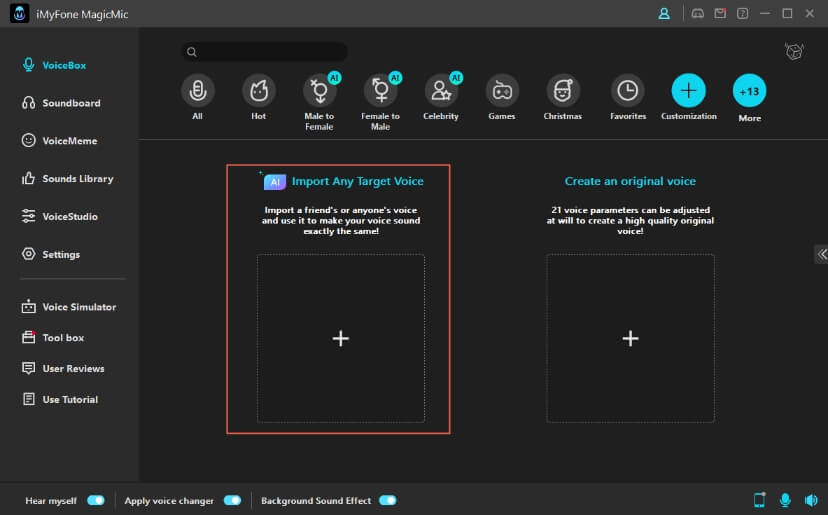828x515 pixels.
Task: Add an original voice via plus box
Action: coord(630,338)
